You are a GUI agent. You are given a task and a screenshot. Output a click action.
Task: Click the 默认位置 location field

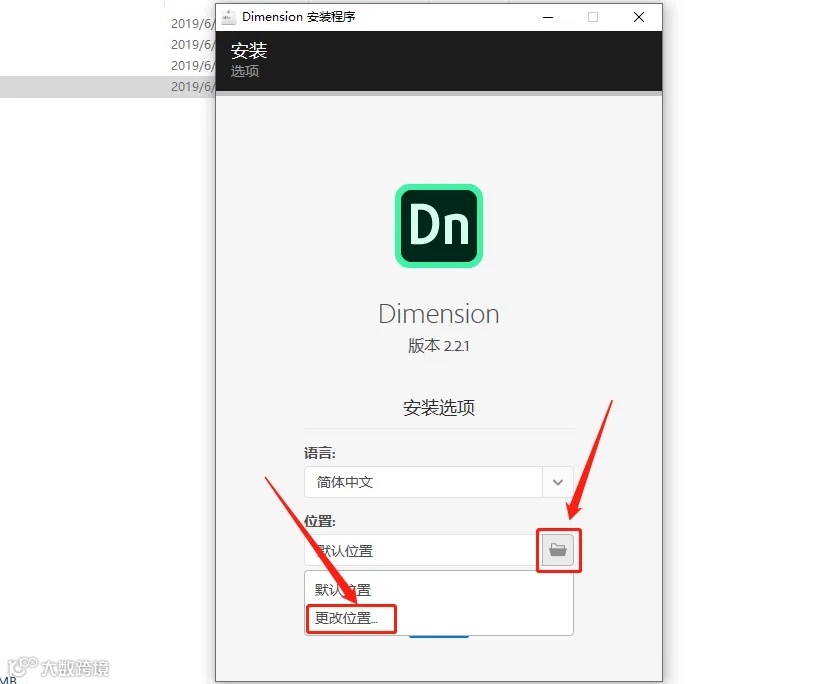pyautogui.click(x=421, y=550)
